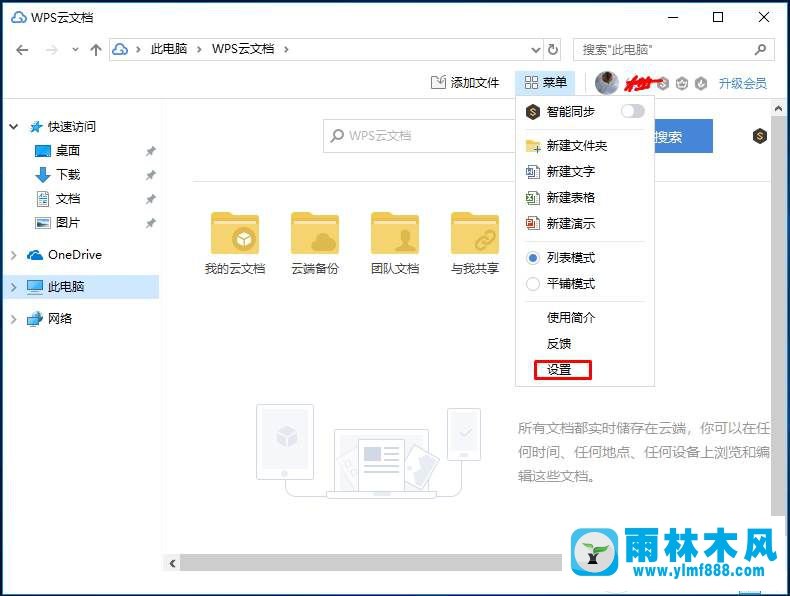This screenshot has width=790, height=596.
Task: Select 文档 in quick access
Action: click(68, 198)
